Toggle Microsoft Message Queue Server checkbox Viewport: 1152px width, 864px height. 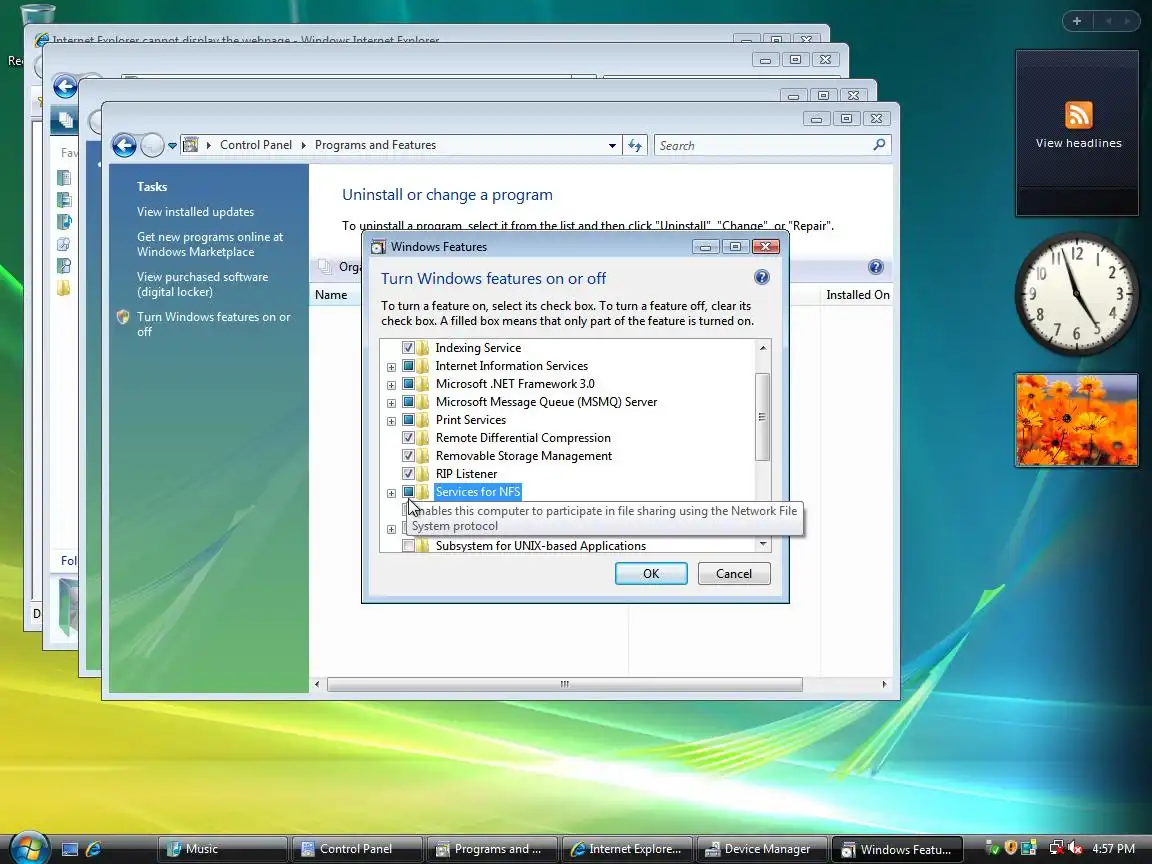[x=408, y=402]
